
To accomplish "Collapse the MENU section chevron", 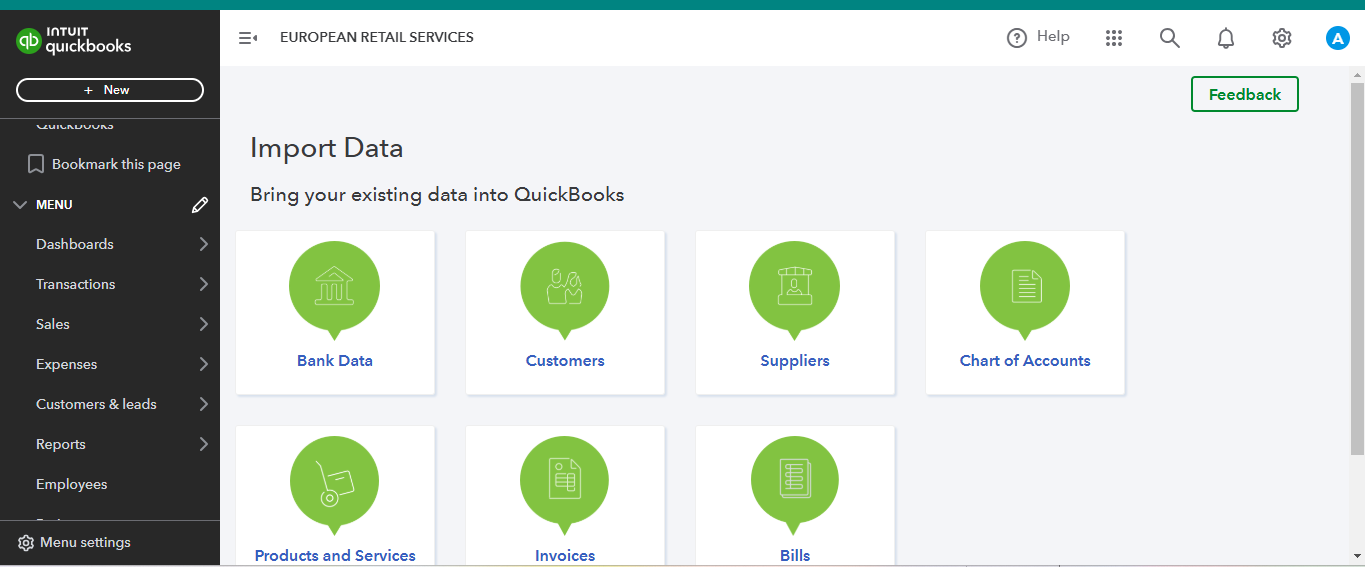I will 20,205.
